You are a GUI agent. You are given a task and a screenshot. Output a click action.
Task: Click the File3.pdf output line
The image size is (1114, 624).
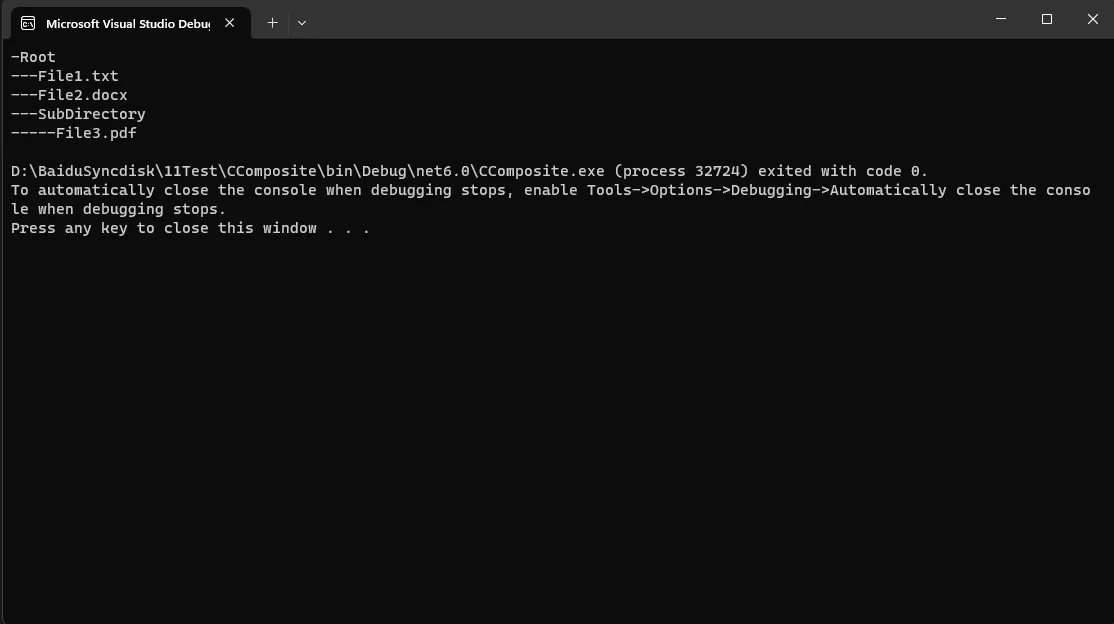73,134
